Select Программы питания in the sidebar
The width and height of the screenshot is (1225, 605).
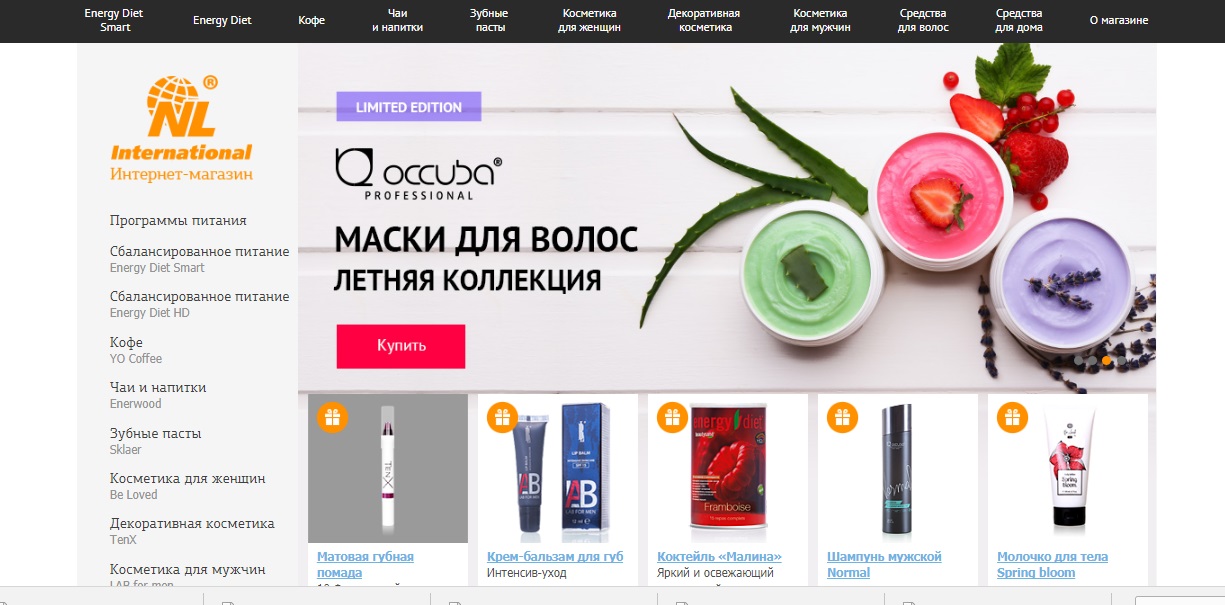pyautogui.click(x=178, y=220)
